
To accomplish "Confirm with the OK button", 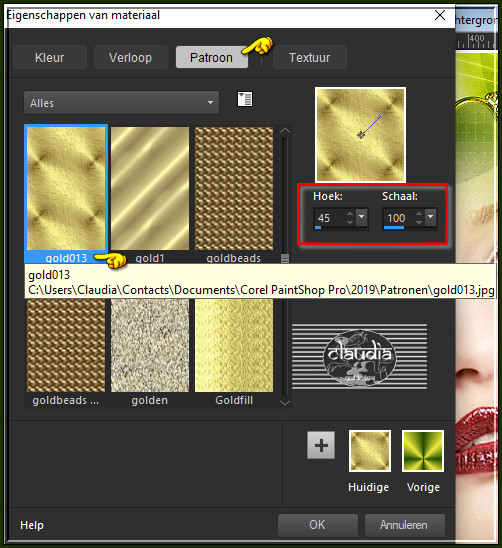I will [318, 525].
